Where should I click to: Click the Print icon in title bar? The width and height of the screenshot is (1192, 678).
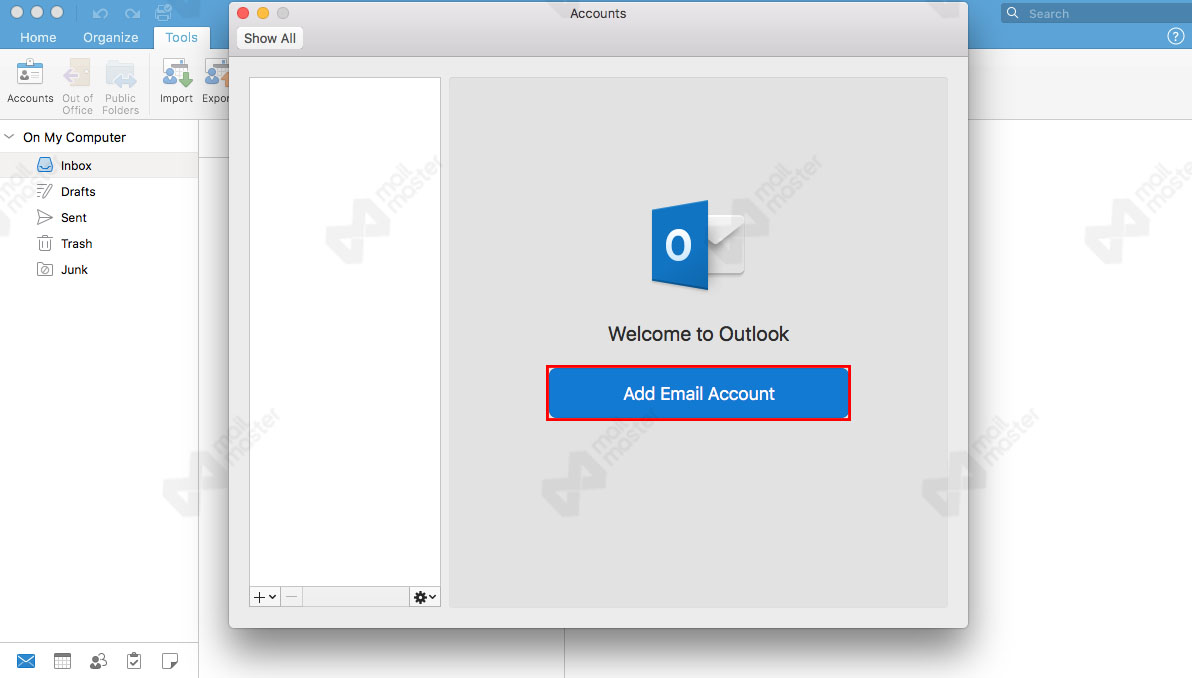(x=163, y=13)
